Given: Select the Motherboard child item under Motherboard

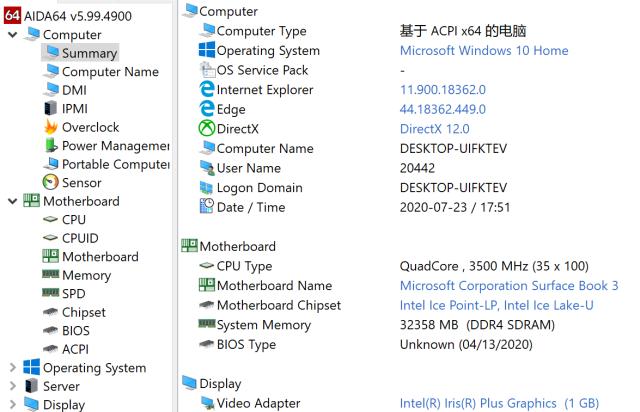Looking at the screenshot, I should [x=100, y=256].
